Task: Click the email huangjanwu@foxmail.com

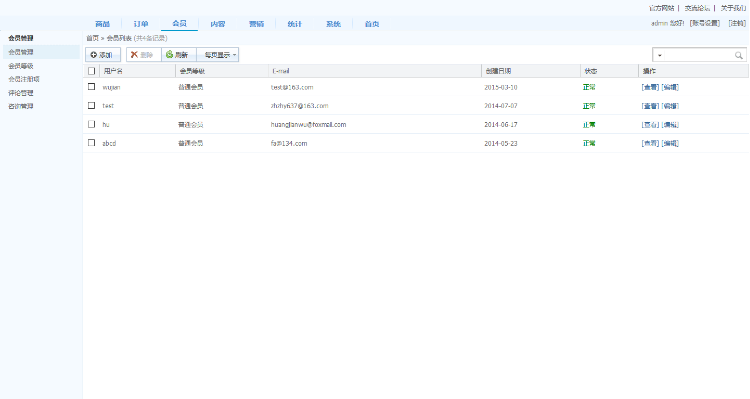Action: (309, 124)
